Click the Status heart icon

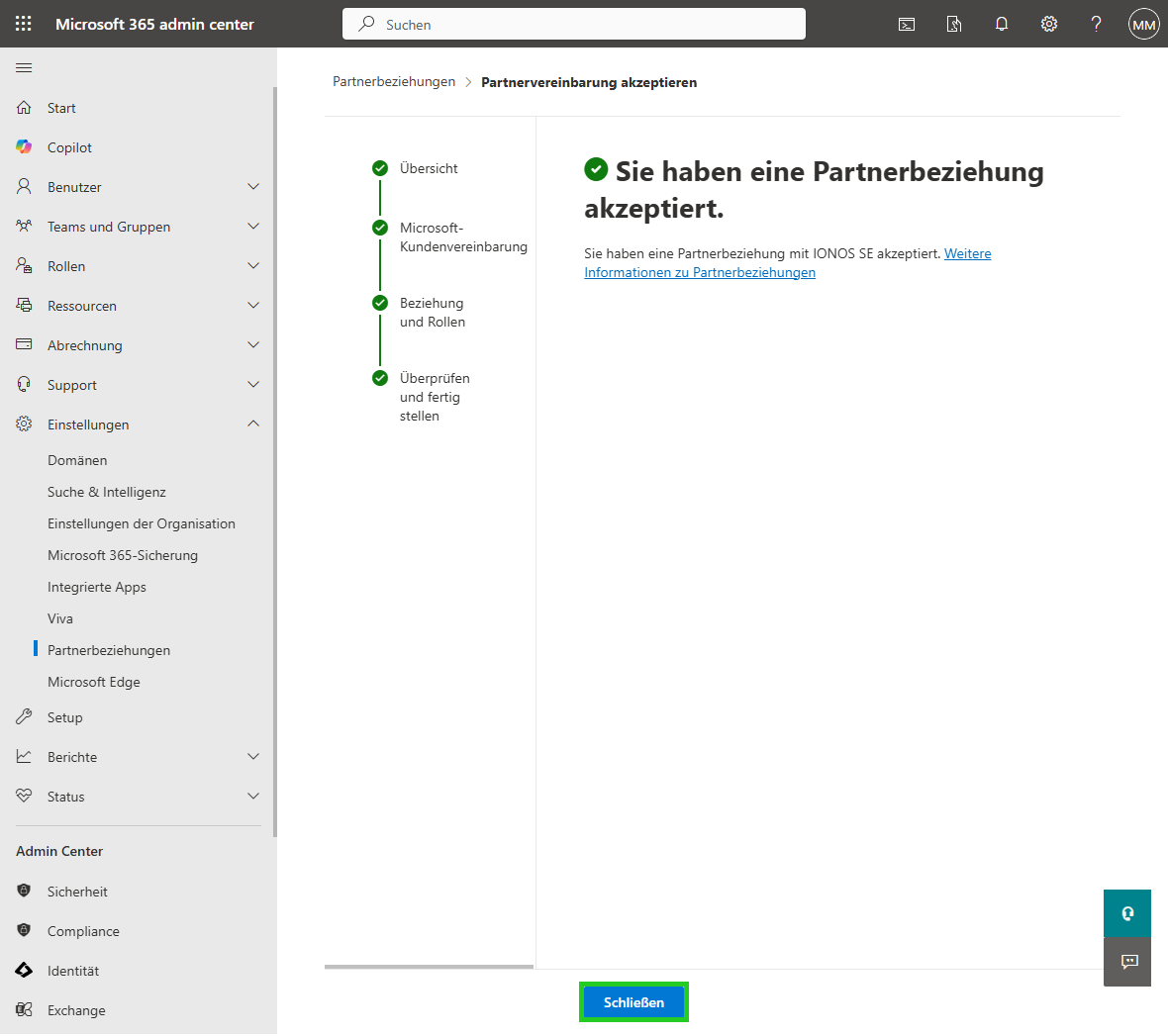click(24, 797)
